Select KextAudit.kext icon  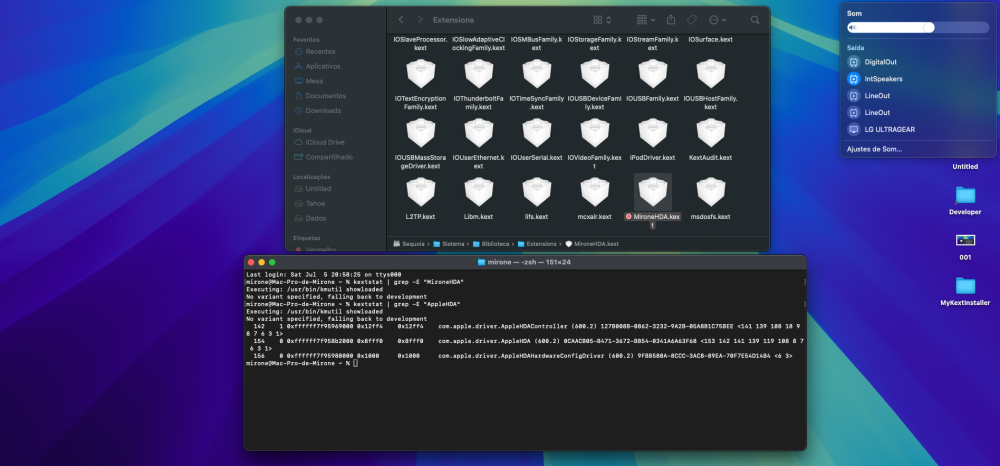(x=710, y=133)
